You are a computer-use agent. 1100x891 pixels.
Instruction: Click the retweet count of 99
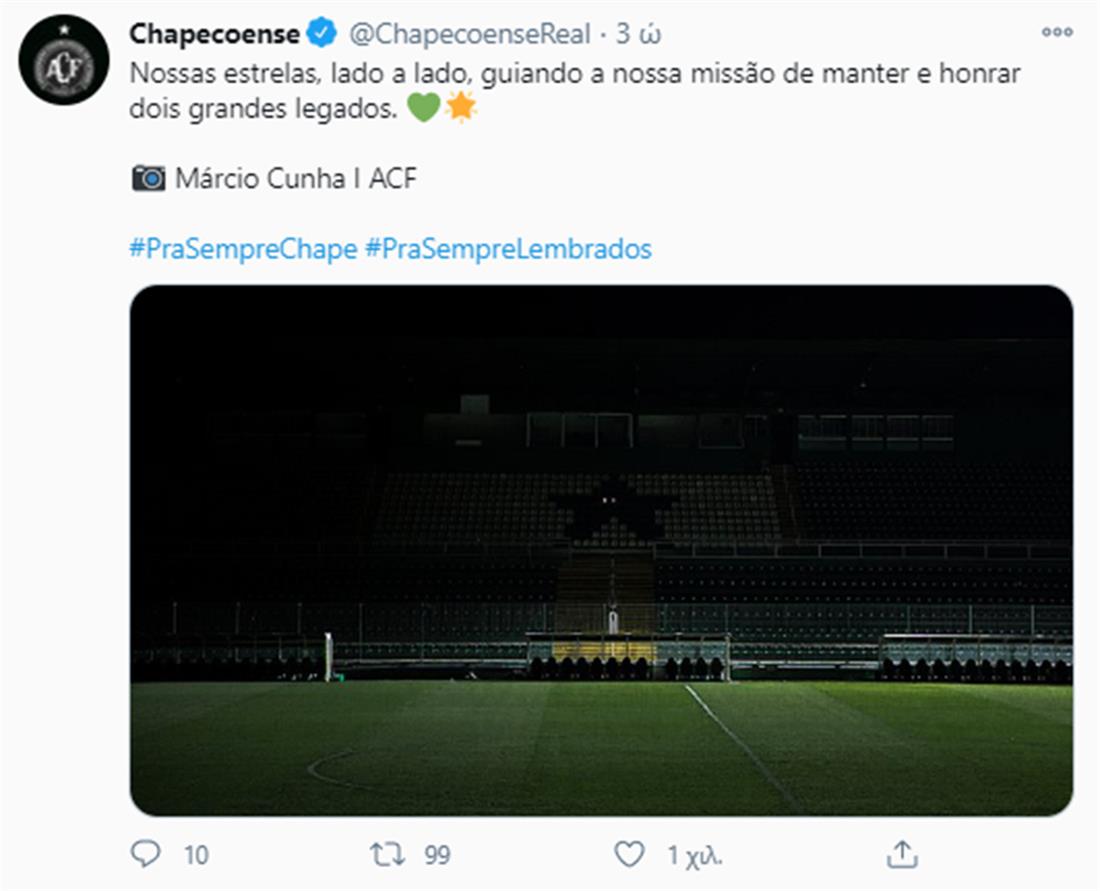(436, 855)
